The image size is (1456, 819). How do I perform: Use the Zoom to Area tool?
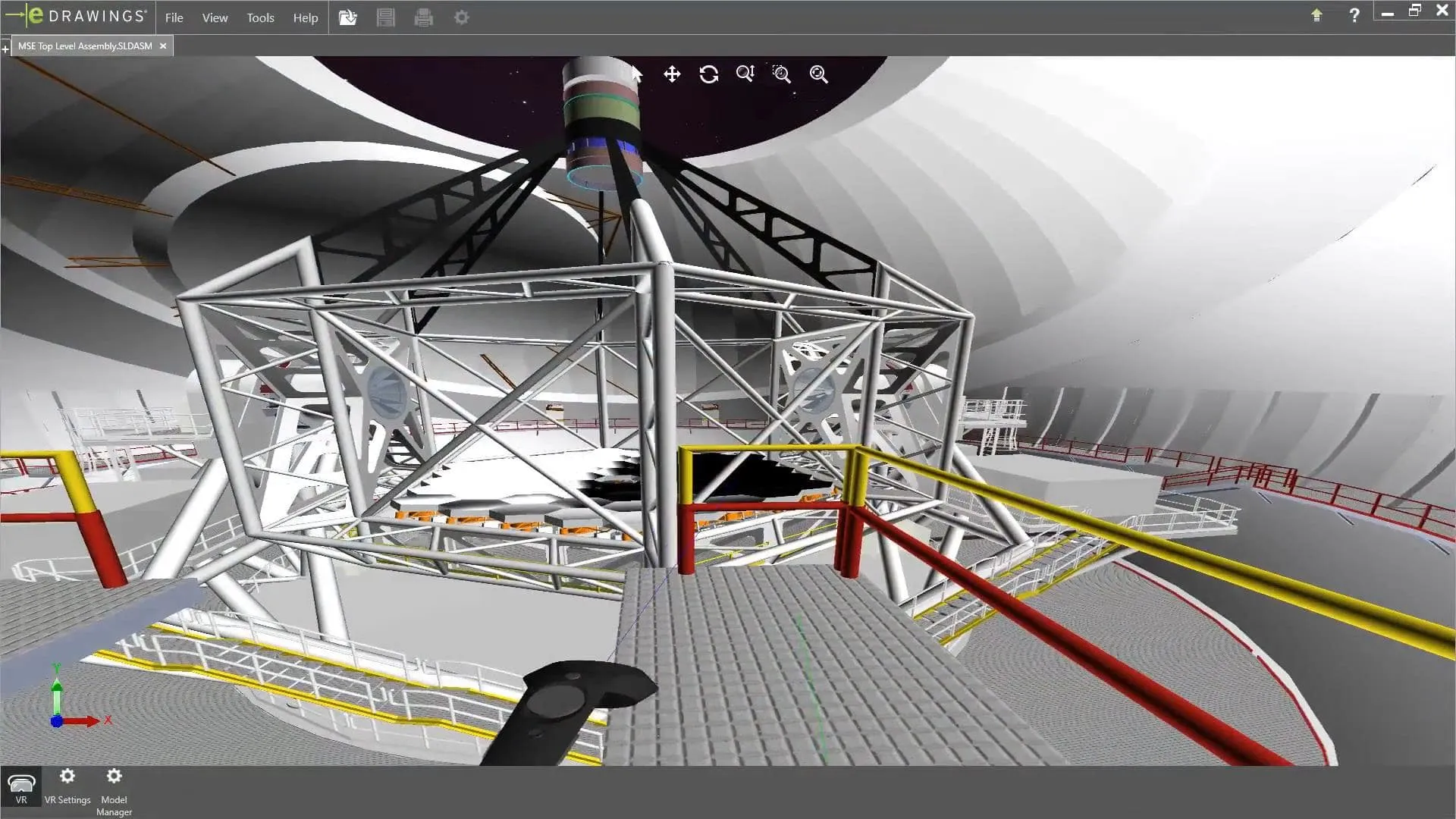[x=782, y=74]
